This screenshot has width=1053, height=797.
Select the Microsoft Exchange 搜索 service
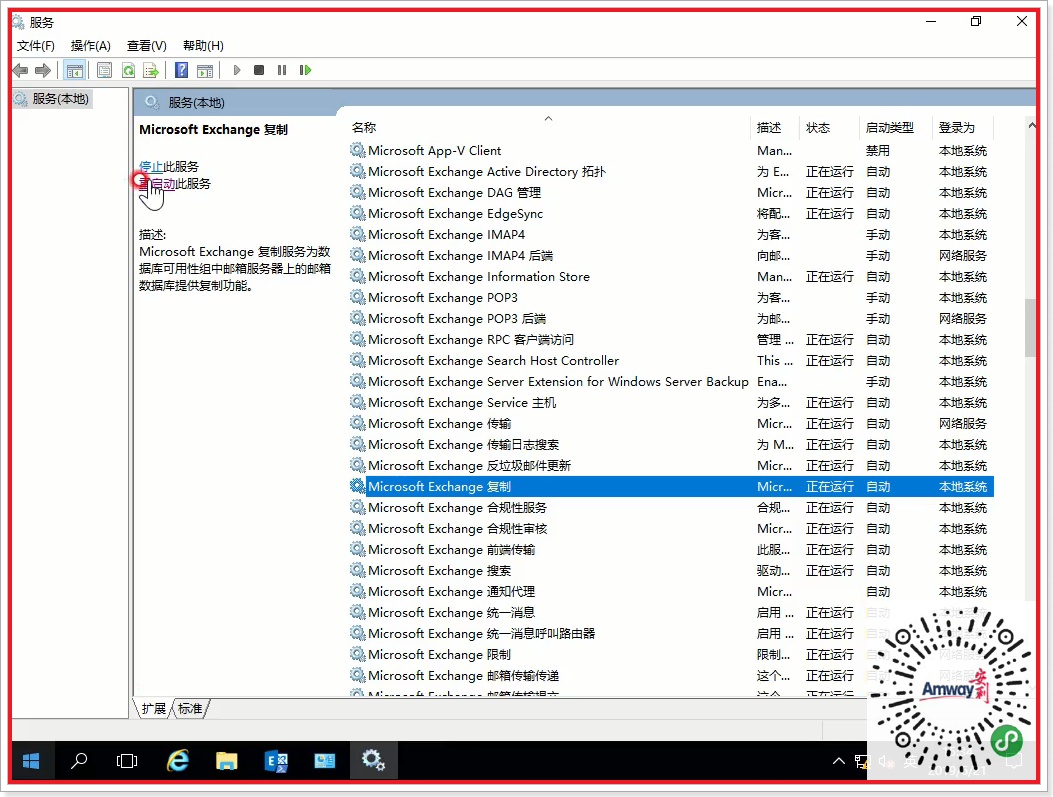tap(672, 571)
